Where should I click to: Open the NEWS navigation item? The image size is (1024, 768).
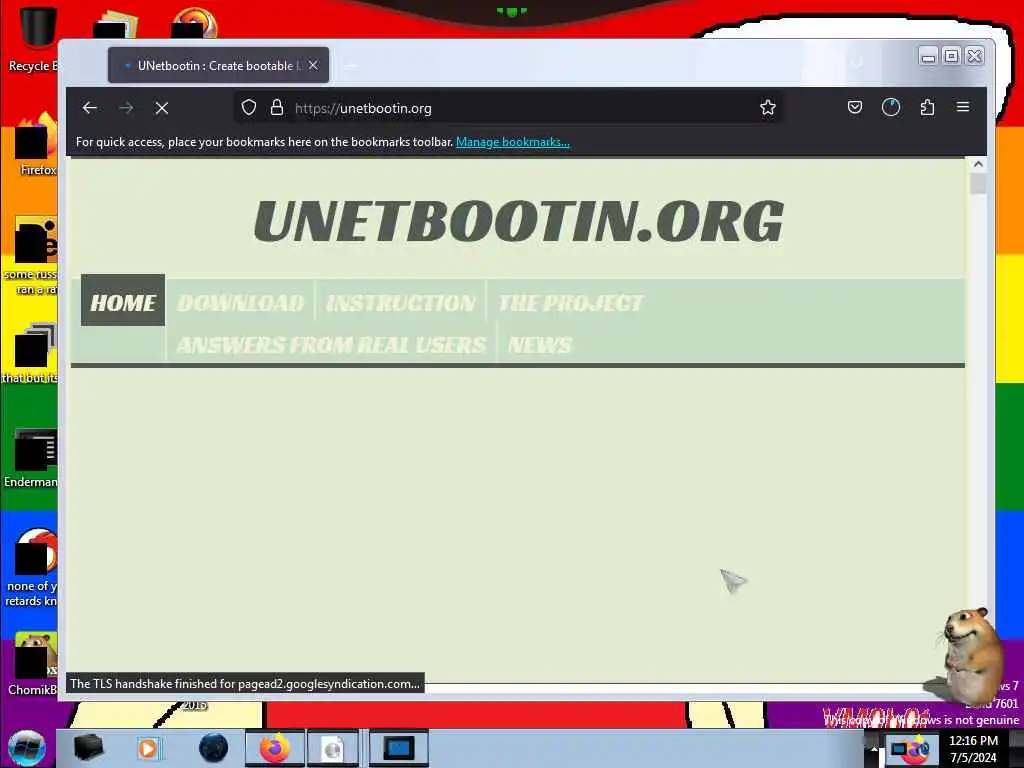pos(539,344)
